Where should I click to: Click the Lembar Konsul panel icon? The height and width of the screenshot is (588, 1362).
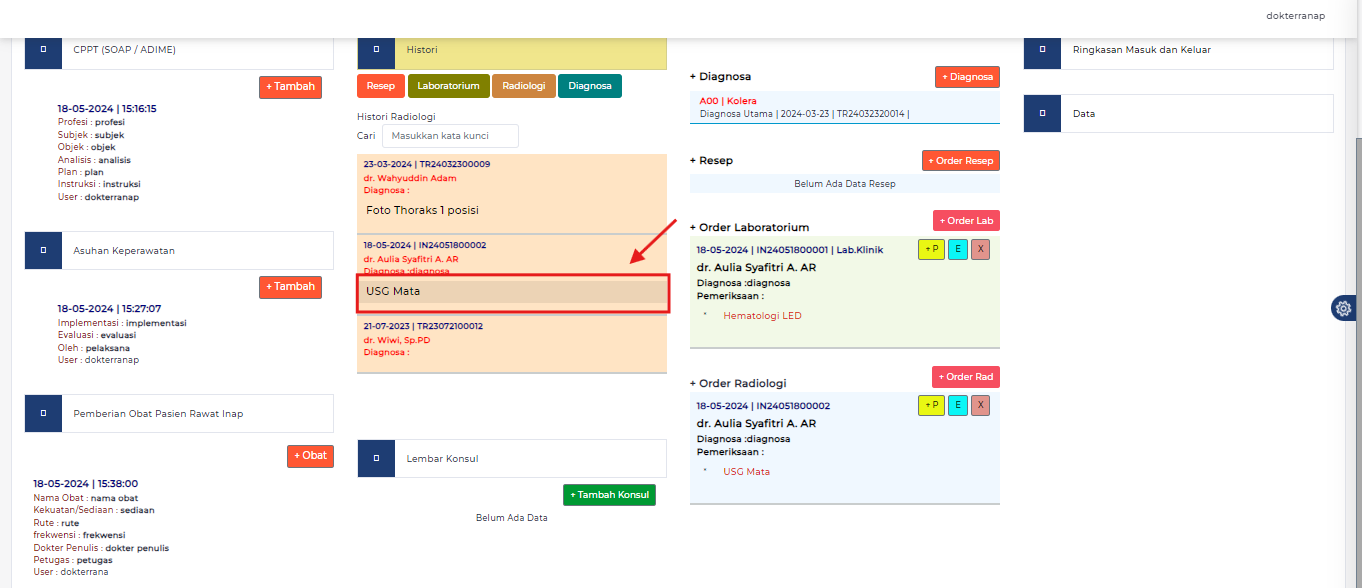(376, 459)
